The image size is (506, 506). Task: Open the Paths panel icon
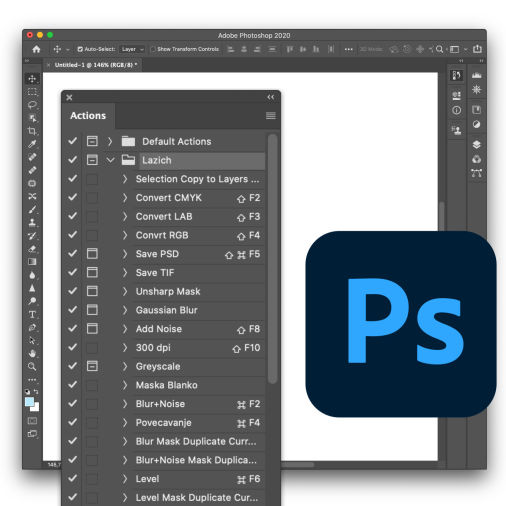click(477, 173)
